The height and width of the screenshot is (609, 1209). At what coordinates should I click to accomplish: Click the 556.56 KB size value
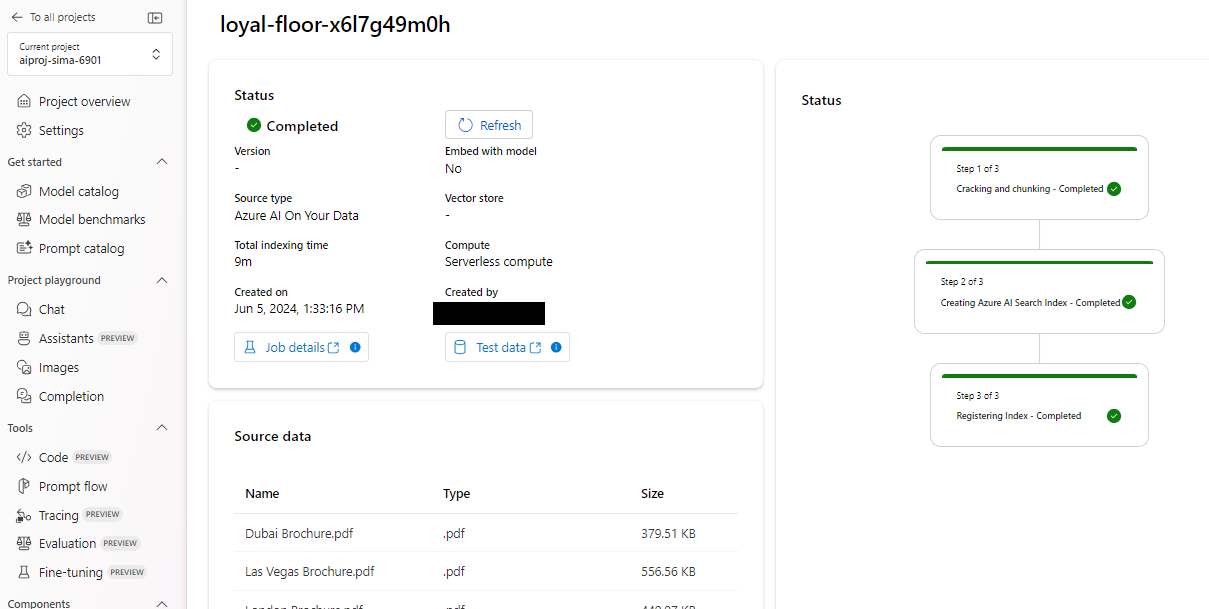(668, 571)
